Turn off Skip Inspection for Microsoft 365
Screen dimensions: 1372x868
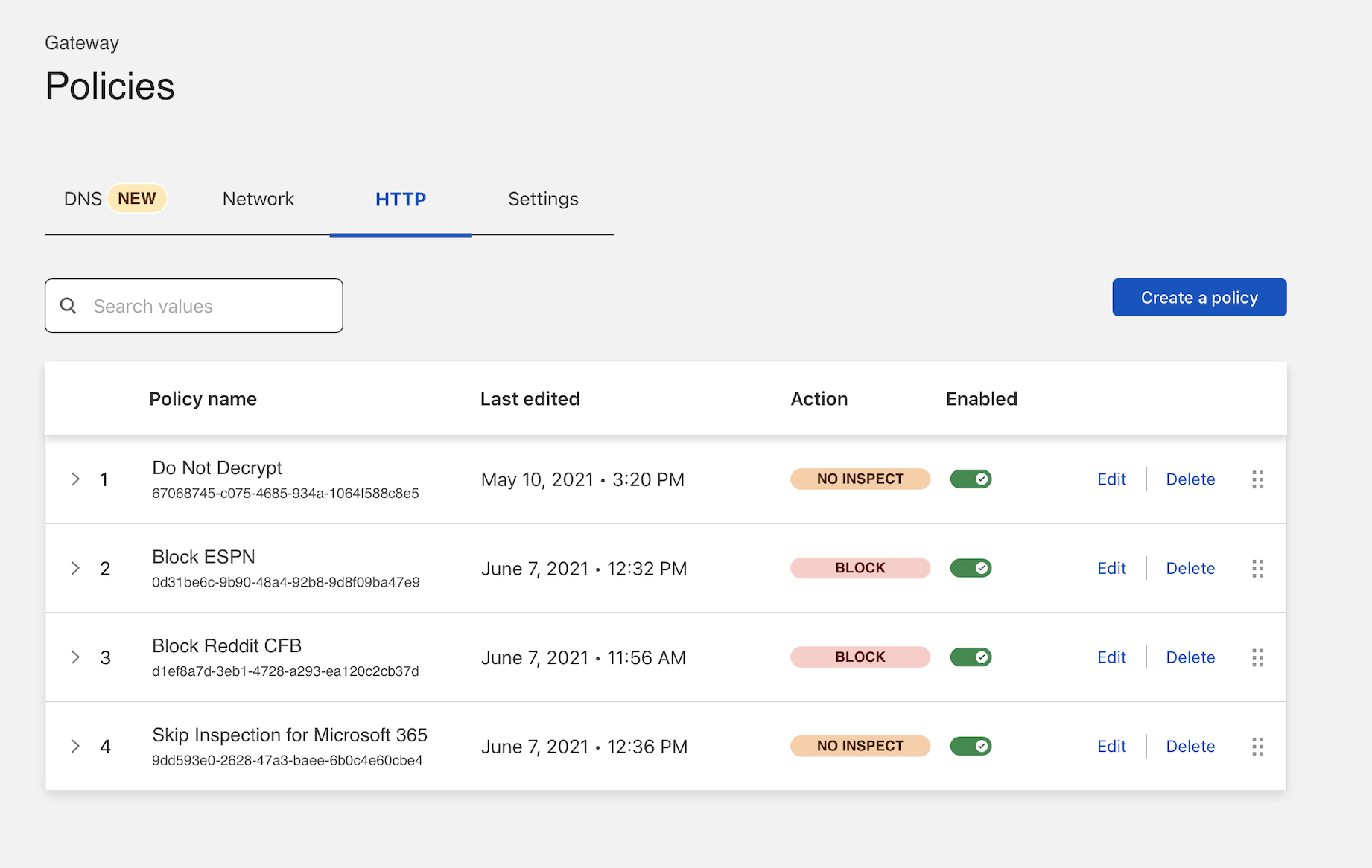(x=971, y=747)
